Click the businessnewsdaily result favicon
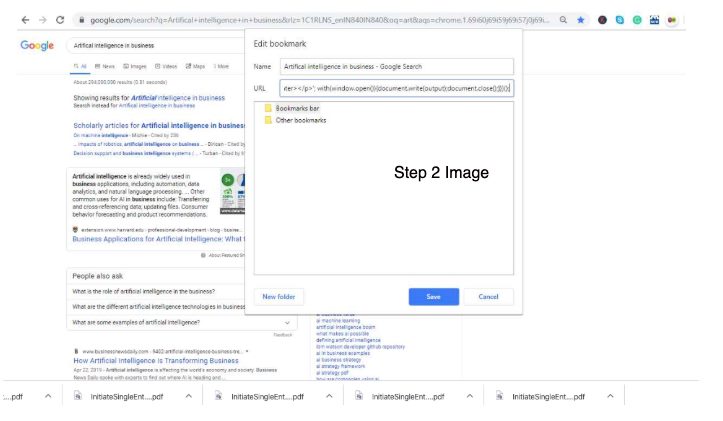Viewport: 723px width, 421px height. (76, 351)
